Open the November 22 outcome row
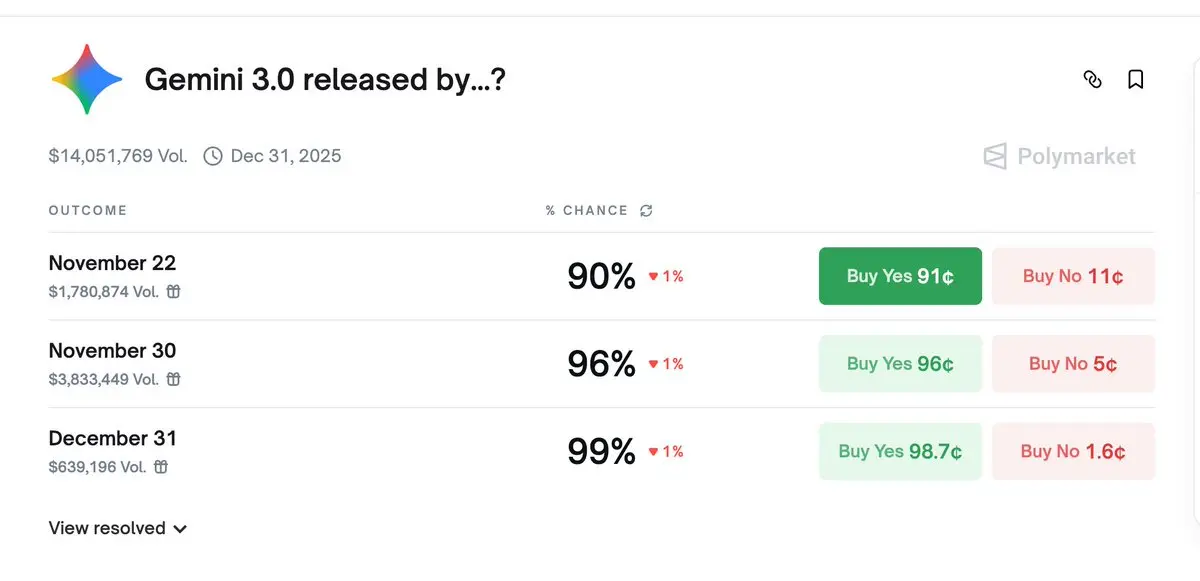Image resolution: width=1200 pixels, height=581 pixels. pyautogui.click(x=112, y=264)
